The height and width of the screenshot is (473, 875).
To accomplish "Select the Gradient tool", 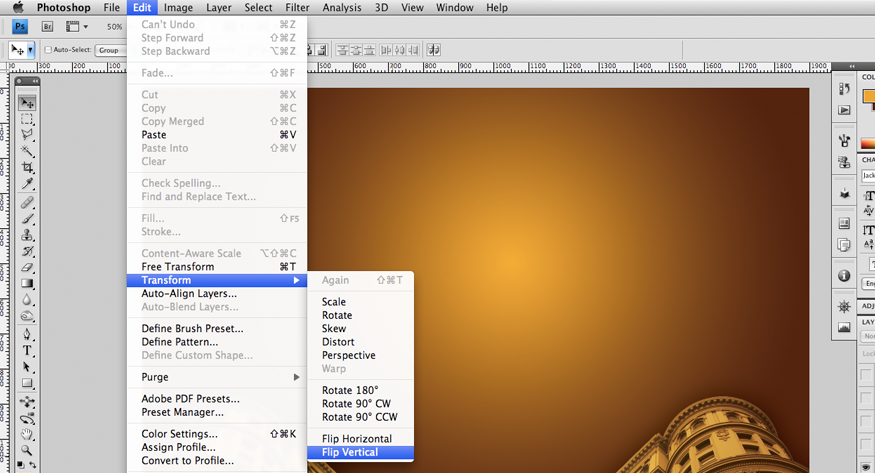I will click(x=27, y=283).
